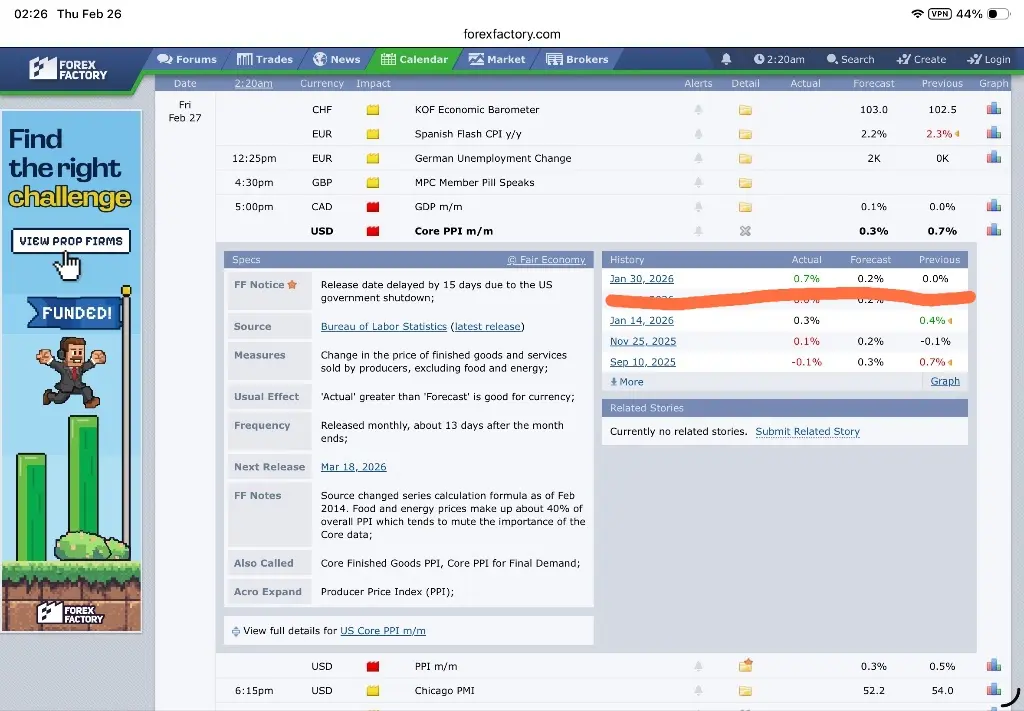Open the Forex Factory logo home link
1024x711 pixels.
(68, 69)
